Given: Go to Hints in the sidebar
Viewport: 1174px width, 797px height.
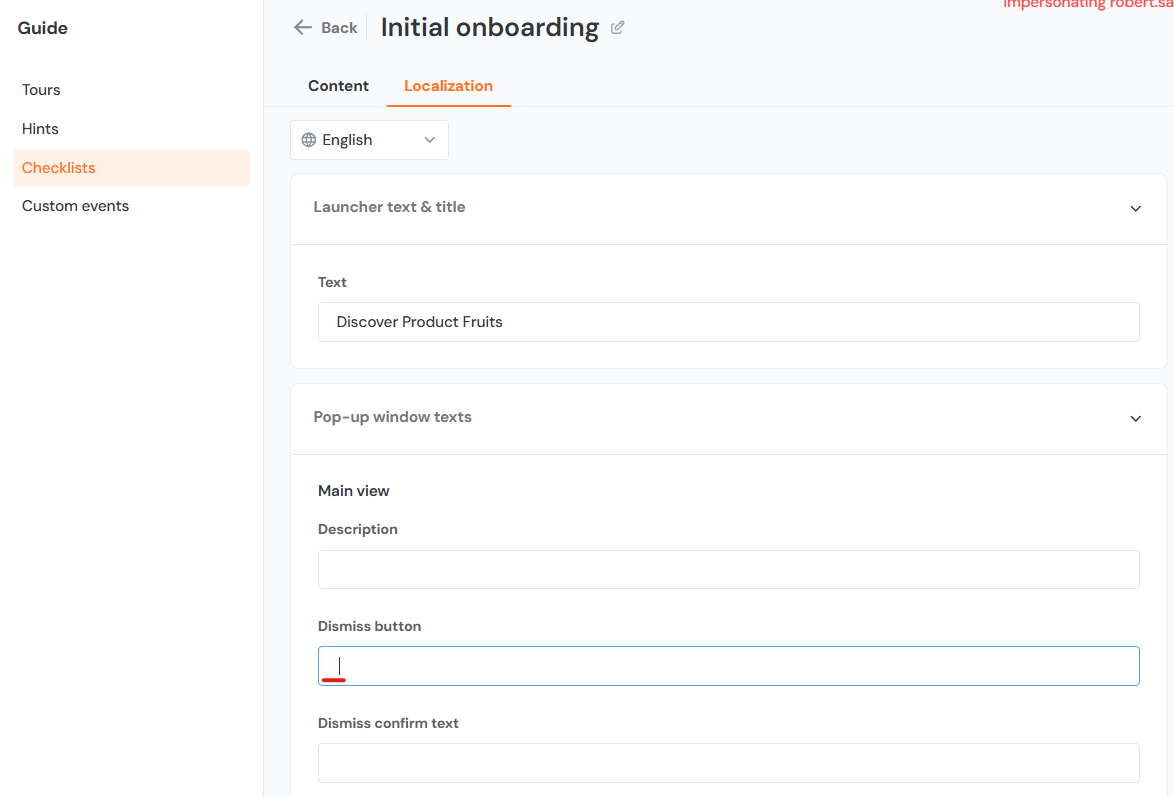Looking at the screenshot, I should (x=40, y=129).
